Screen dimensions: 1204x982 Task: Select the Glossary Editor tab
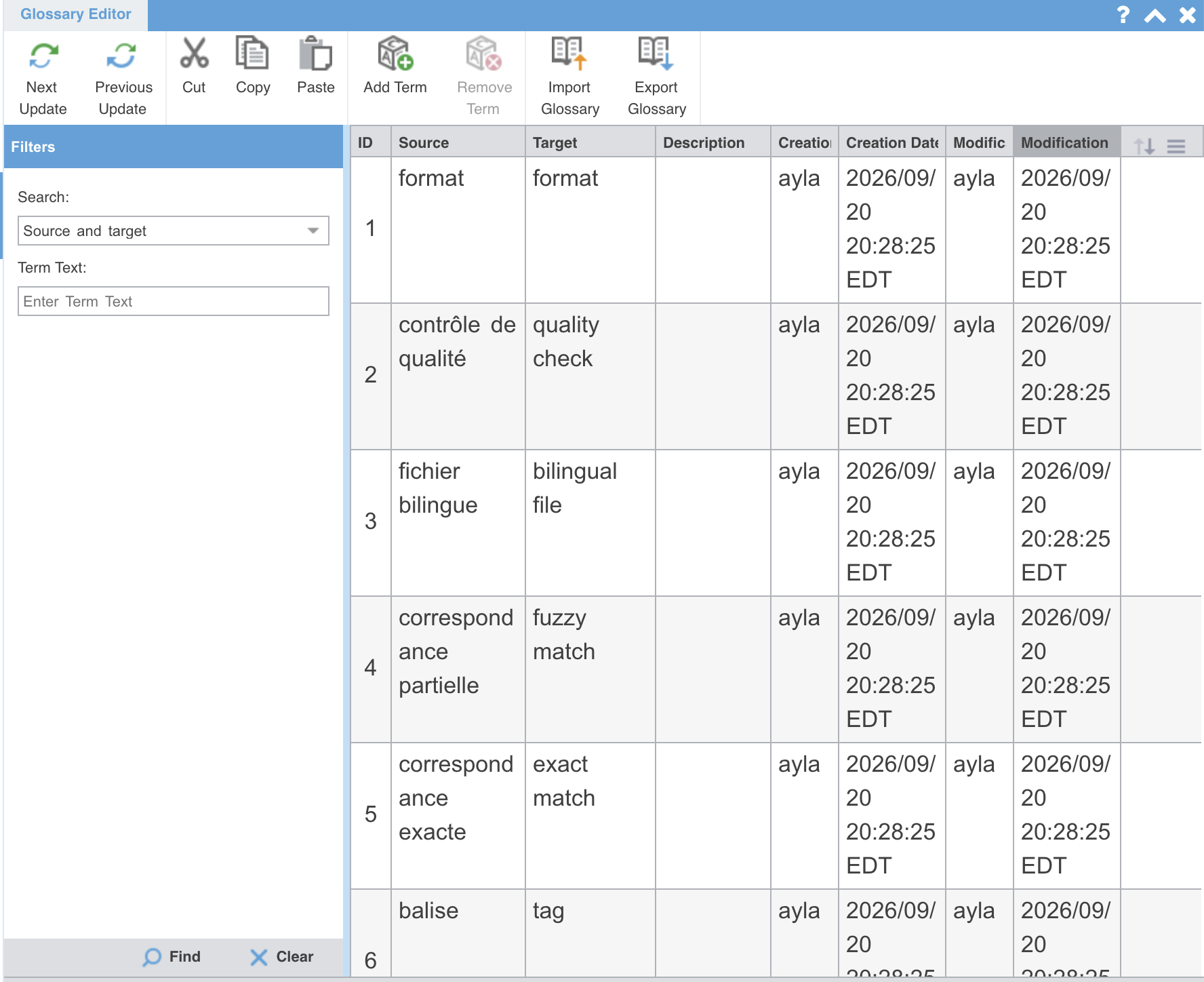[76, 14]
